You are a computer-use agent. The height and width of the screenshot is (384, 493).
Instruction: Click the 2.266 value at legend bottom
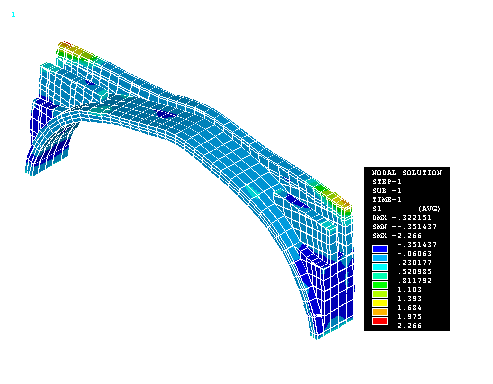click(409, 326)
